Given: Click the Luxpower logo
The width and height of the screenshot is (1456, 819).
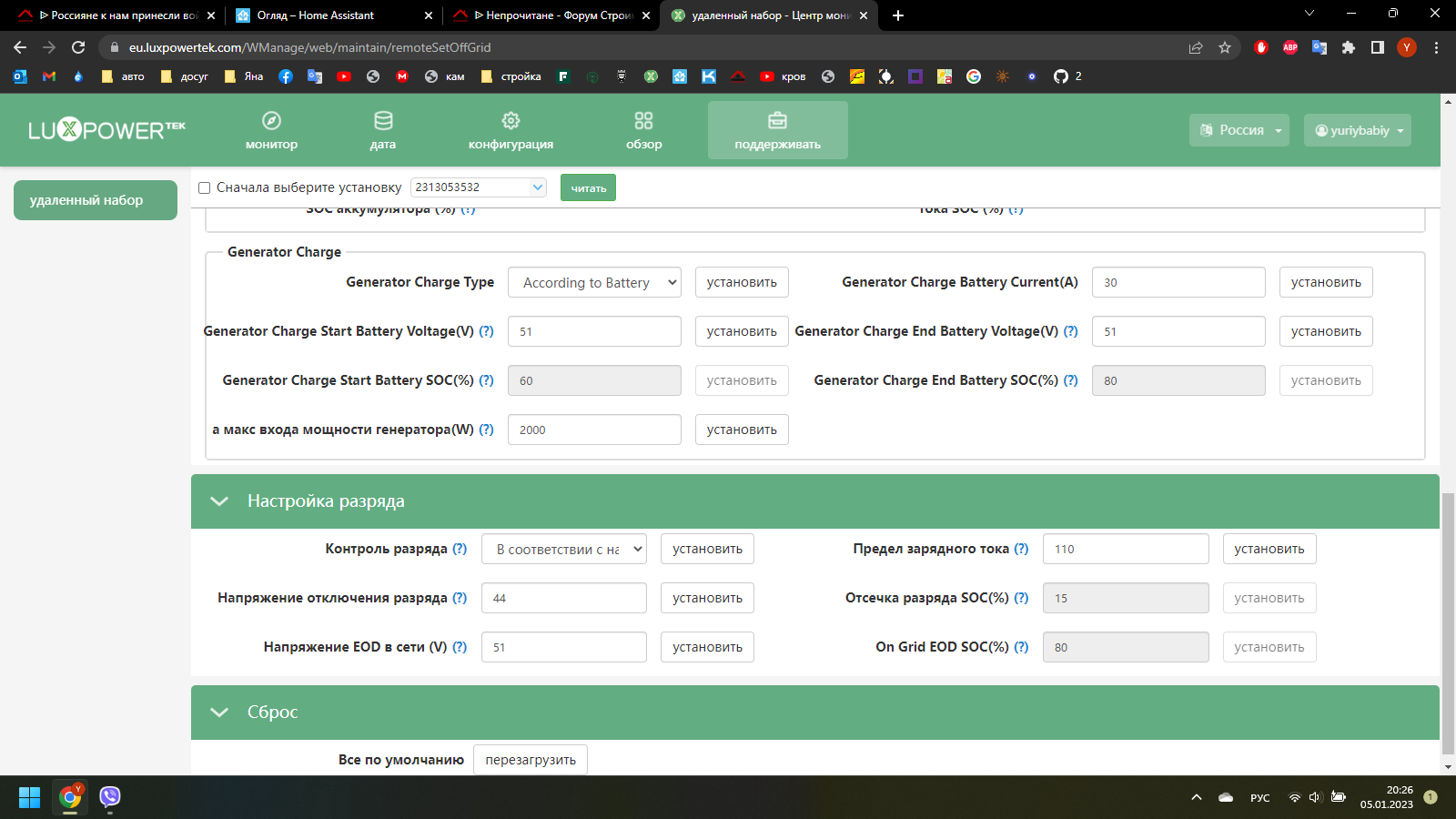Looking at the screenshot, I should click(x=106, y=130).
